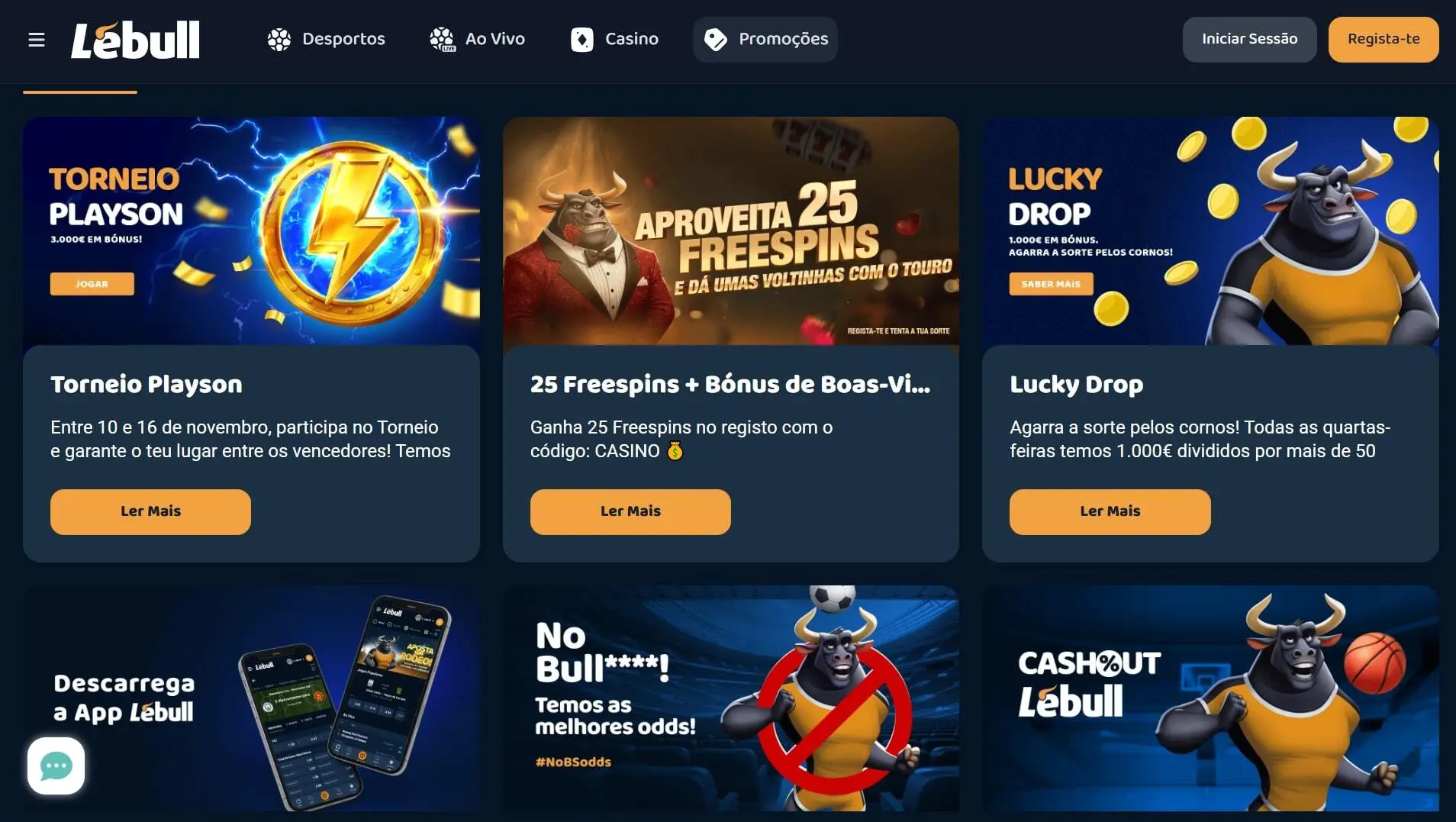Image resolution: width=1456 pixels, height=822 pixels.
Task: Click SABER MAIS on Lucky Drop banner
Action: [1051, 284]
